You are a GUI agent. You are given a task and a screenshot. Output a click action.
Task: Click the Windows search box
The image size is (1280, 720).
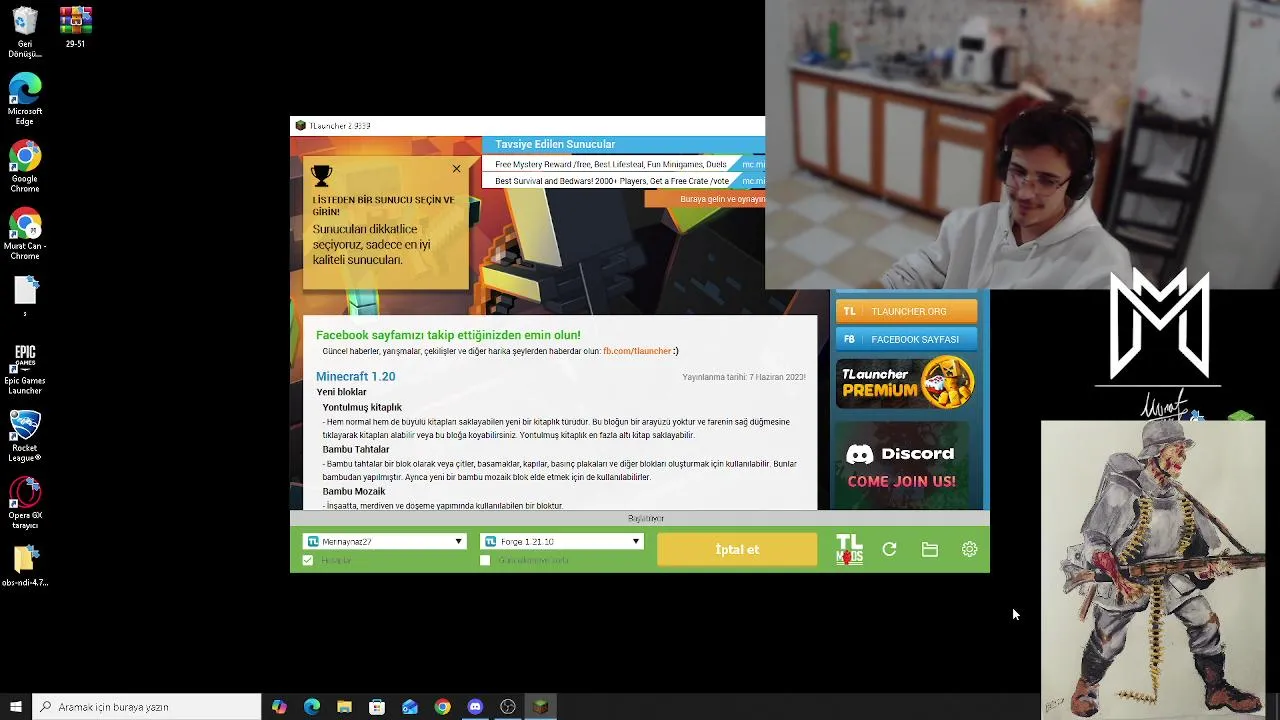click(147, 707)
